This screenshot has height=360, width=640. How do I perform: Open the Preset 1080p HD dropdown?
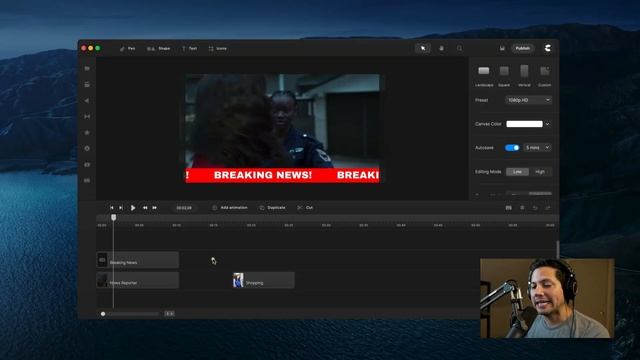coord(529,100)
